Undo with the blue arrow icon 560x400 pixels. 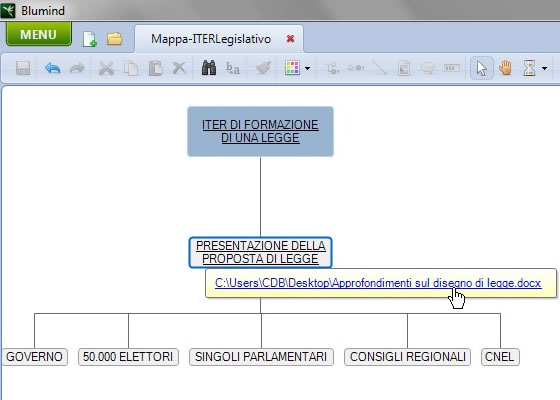pos(52,68)
